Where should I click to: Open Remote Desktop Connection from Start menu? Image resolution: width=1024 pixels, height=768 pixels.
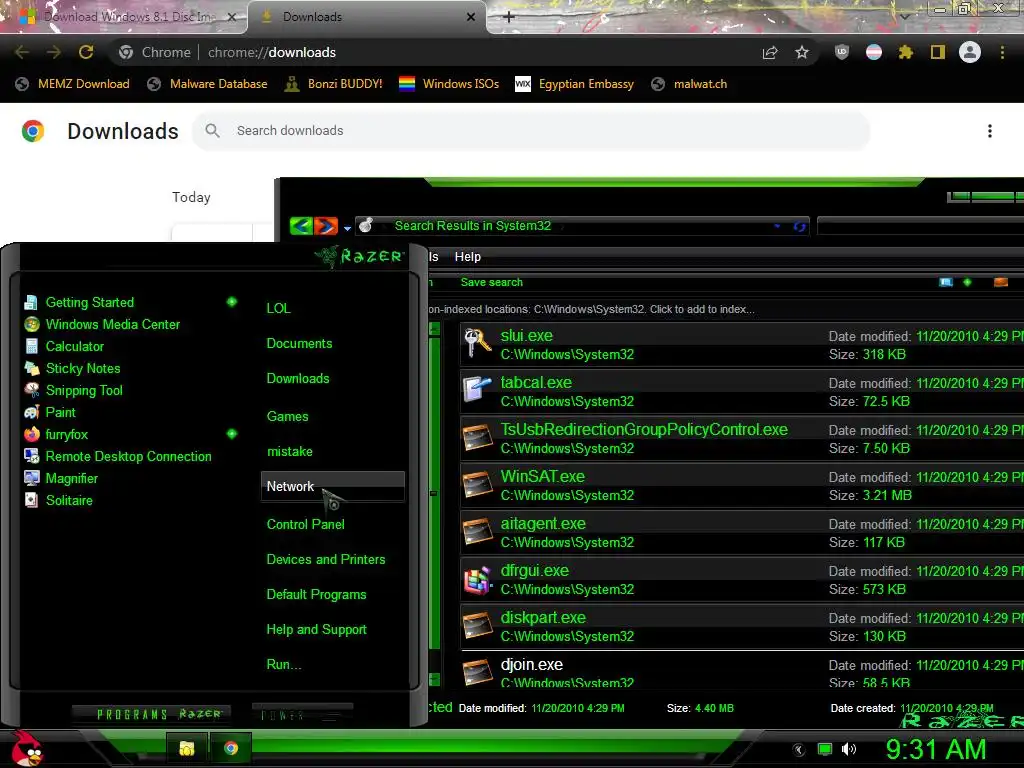118,456
